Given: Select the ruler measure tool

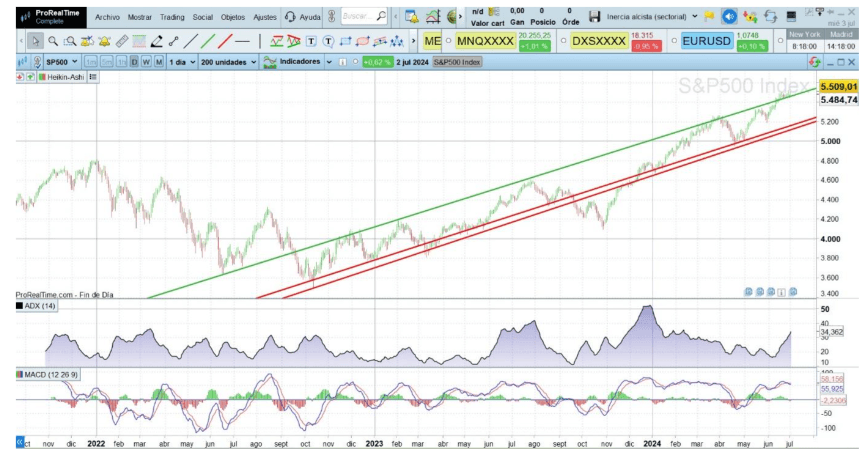Looking at the screenshot, I should click(122, 41).
